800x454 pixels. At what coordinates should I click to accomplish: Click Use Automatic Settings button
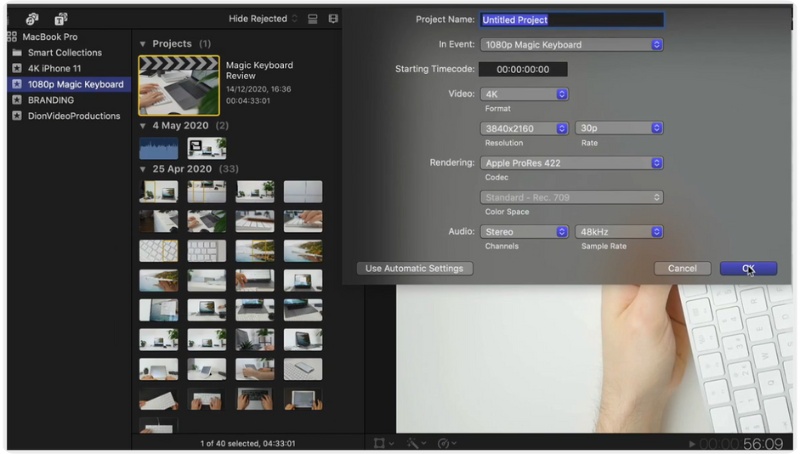pos(414,269)
